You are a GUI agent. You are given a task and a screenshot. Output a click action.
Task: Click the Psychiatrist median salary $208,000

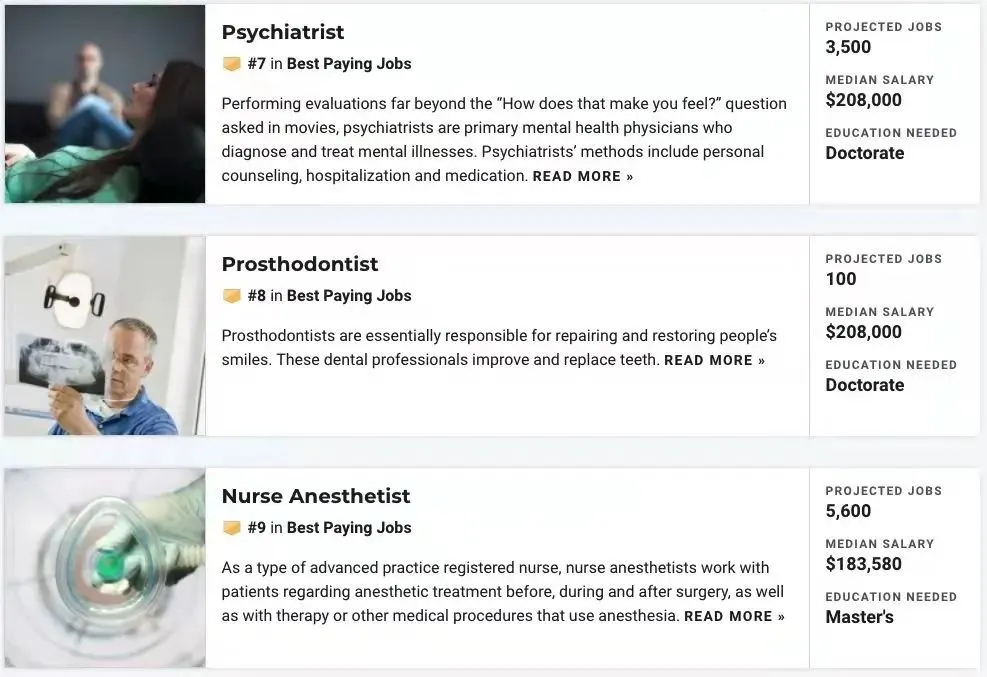(863, 100)
